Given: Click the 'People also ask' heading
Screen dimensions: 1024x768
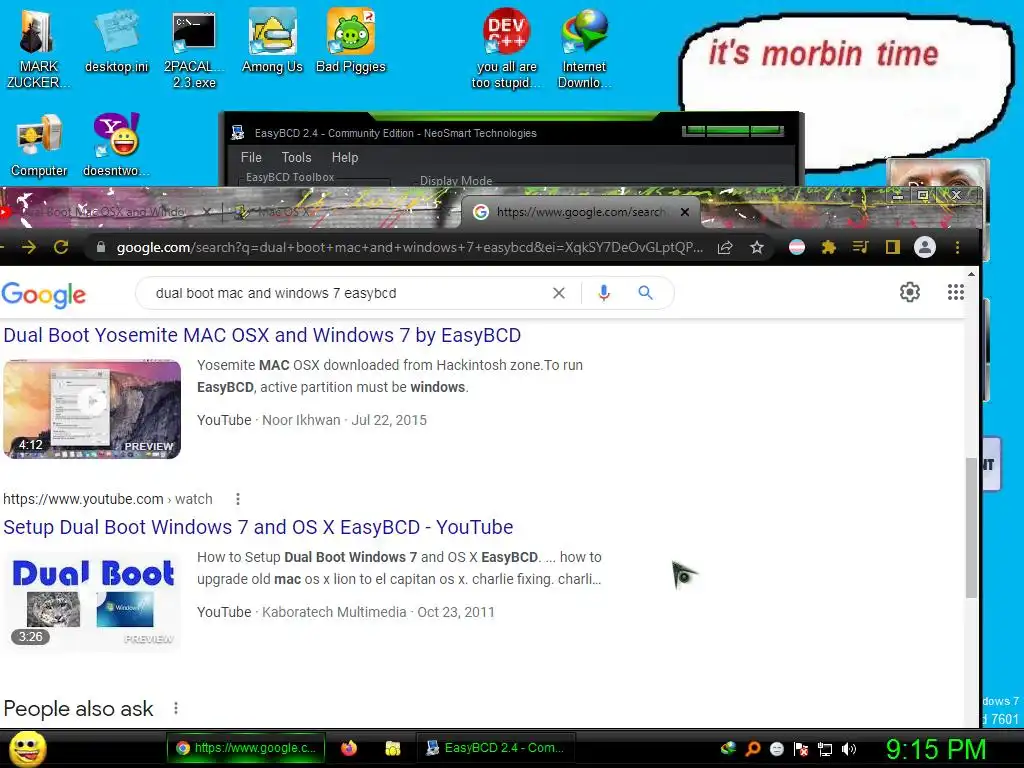Looking at the screenshot, I should (x=78, y=709).
